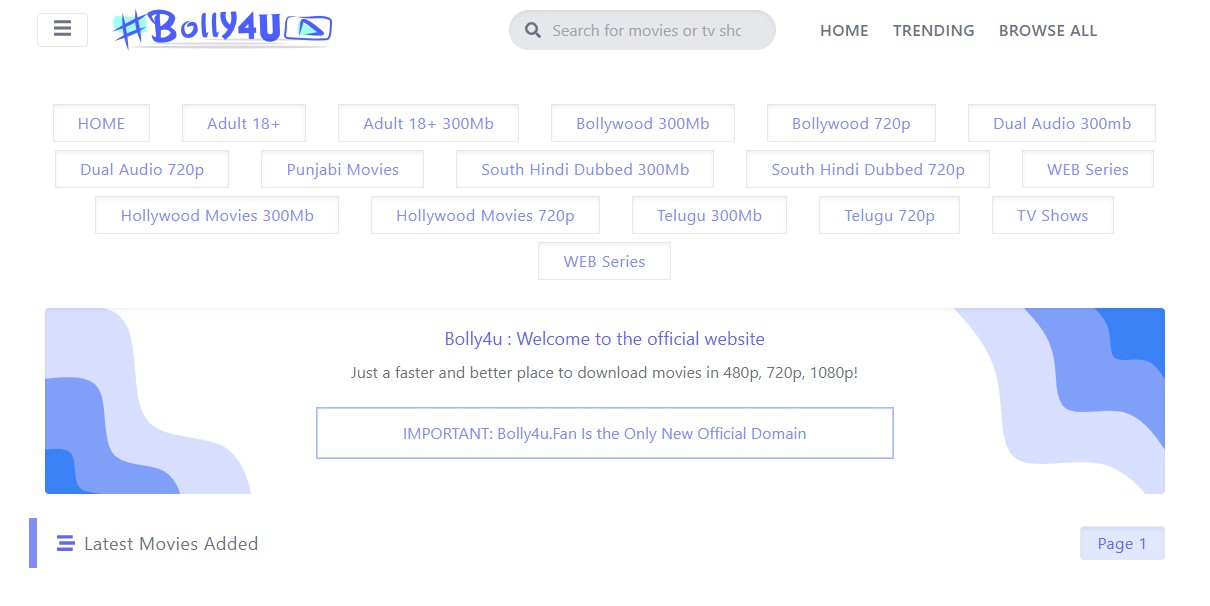This screenshot has width=1210, height=606.
Task: Click the HOME category button
Action: coord(101,123)
